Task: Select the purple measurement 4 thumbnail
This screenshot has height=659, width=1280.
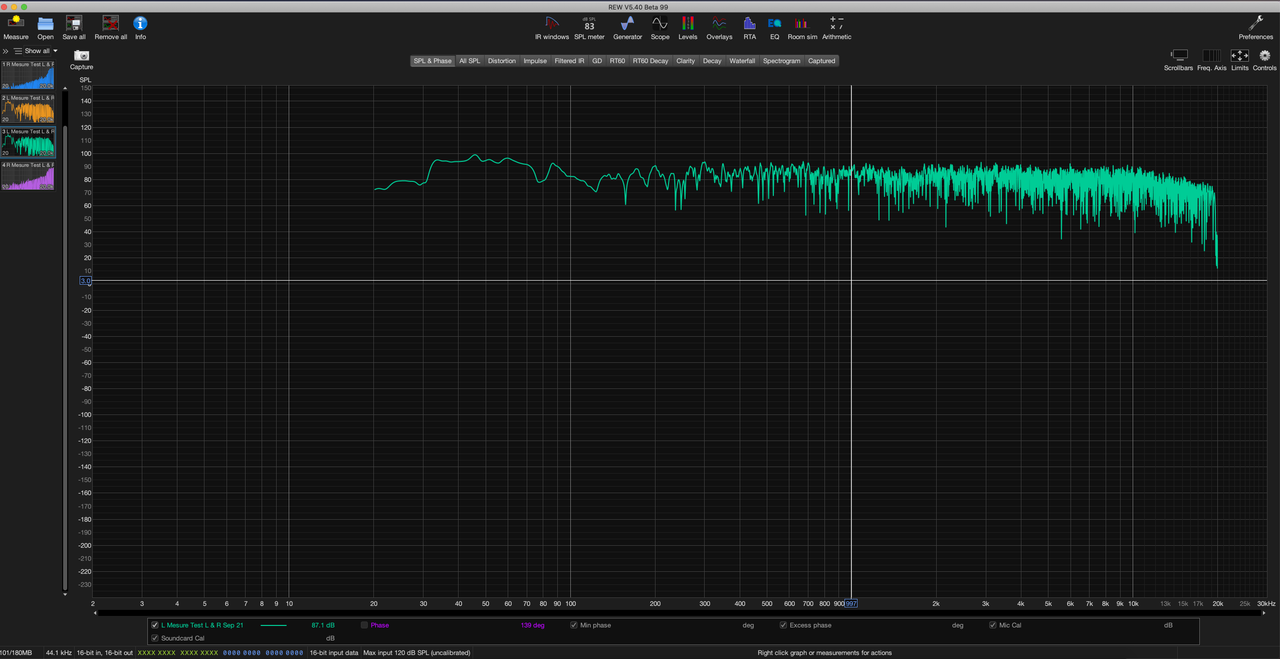Action: tap(28, 176)
